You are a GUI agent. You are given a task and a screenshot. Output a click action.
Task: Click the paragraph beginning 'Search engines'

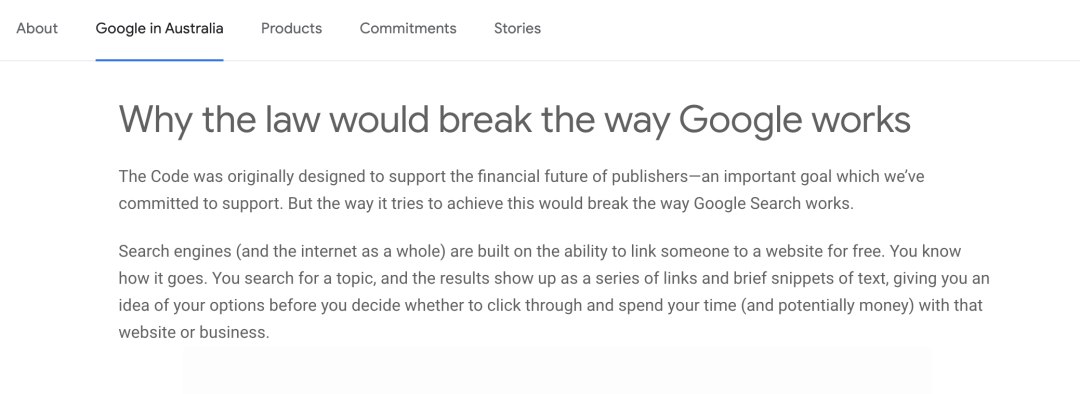[x=554, y=291]
